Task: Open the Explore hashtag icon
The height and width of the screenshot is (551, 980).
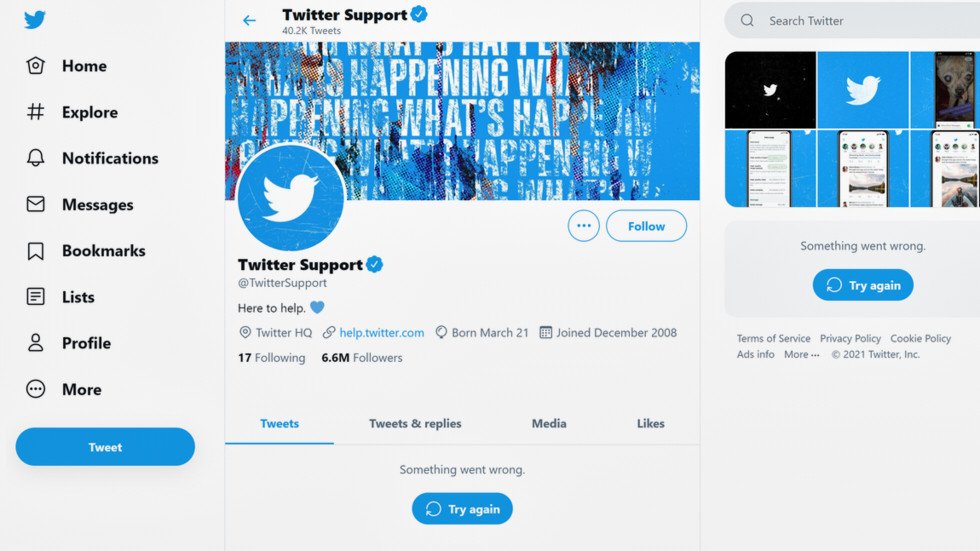Action: [x=36, y=112]
